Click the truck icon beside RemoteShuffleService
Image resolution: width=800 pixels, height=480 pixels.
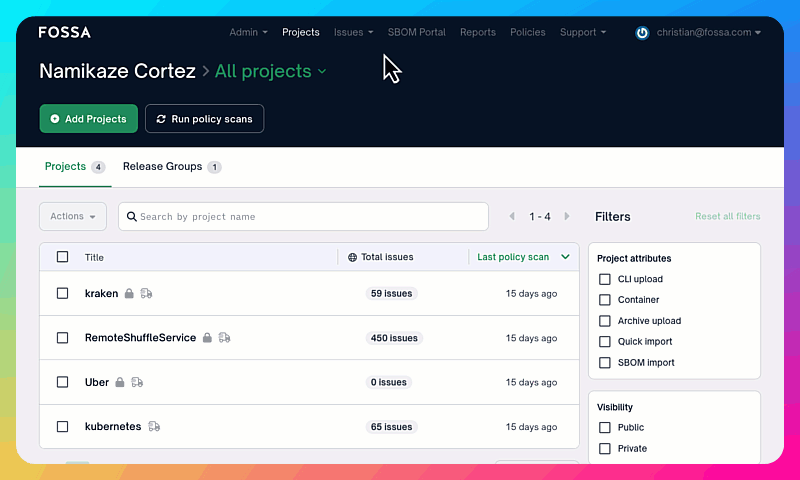224,338
